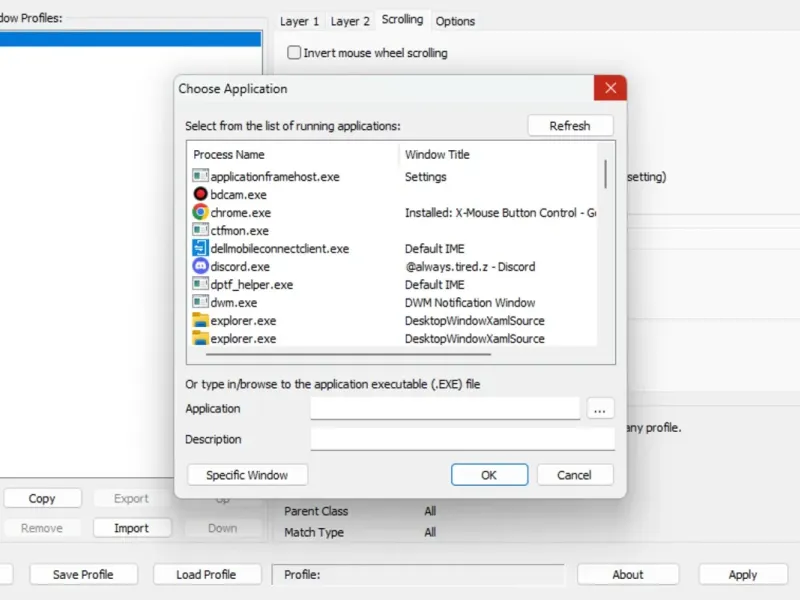The image size is (800, 600).
Task: Click the horizontal scrollbar of process list
Action: [348, 354]
